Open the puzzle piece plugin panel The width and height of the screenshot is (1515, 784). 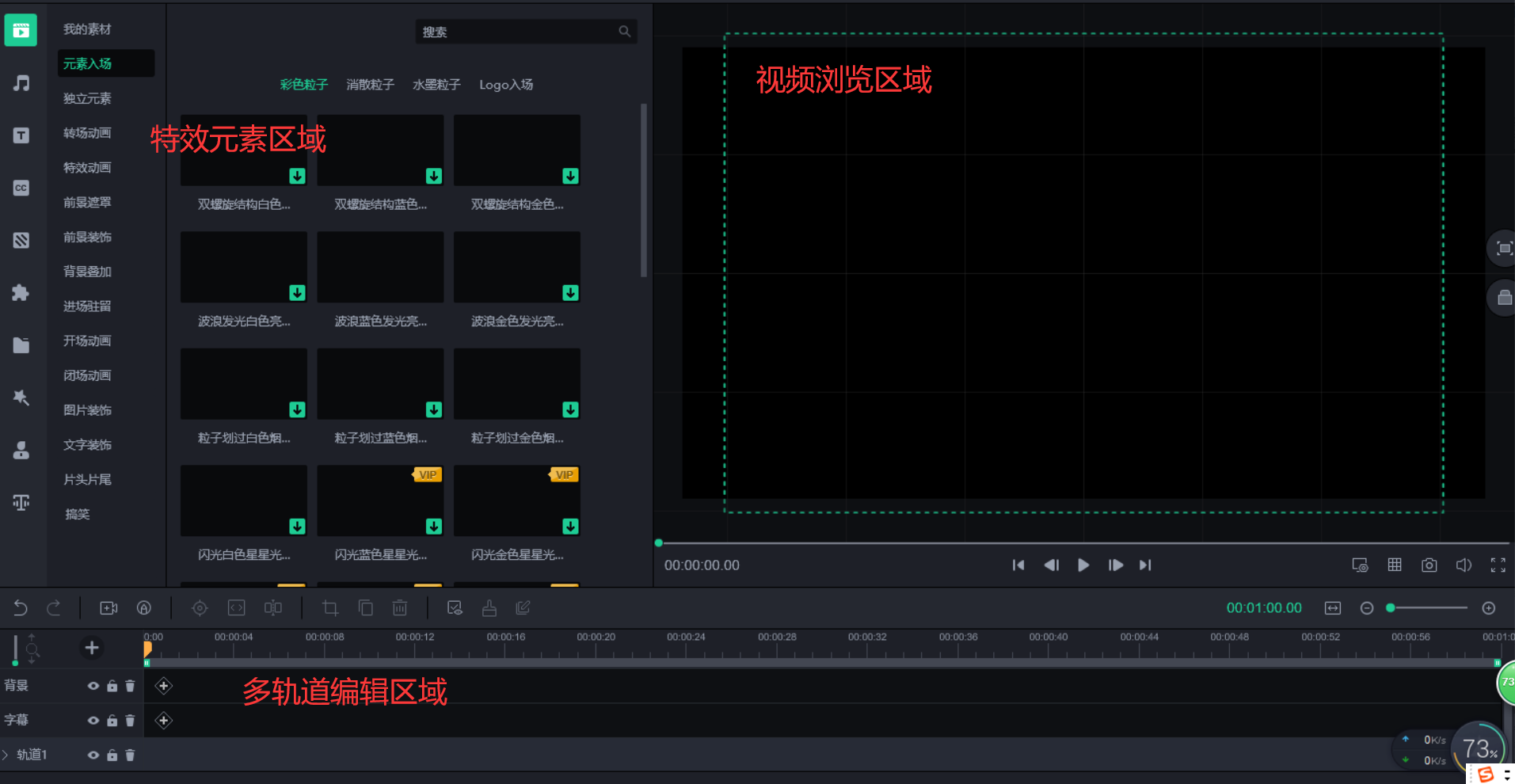point(21,293)
